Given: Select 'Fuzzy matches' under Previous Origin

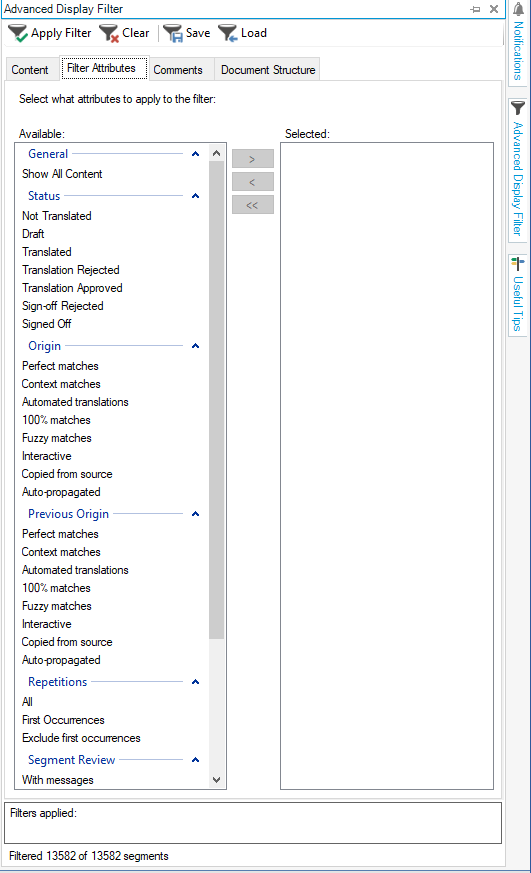Looking at the screenshot, I should 57,606.
